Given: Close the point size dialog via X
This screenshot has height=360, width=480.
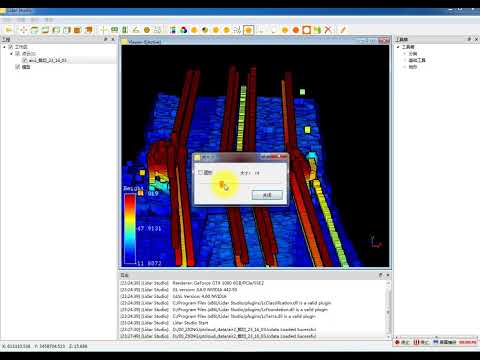Looking at the screenshot, I should [x=279, y=157].
